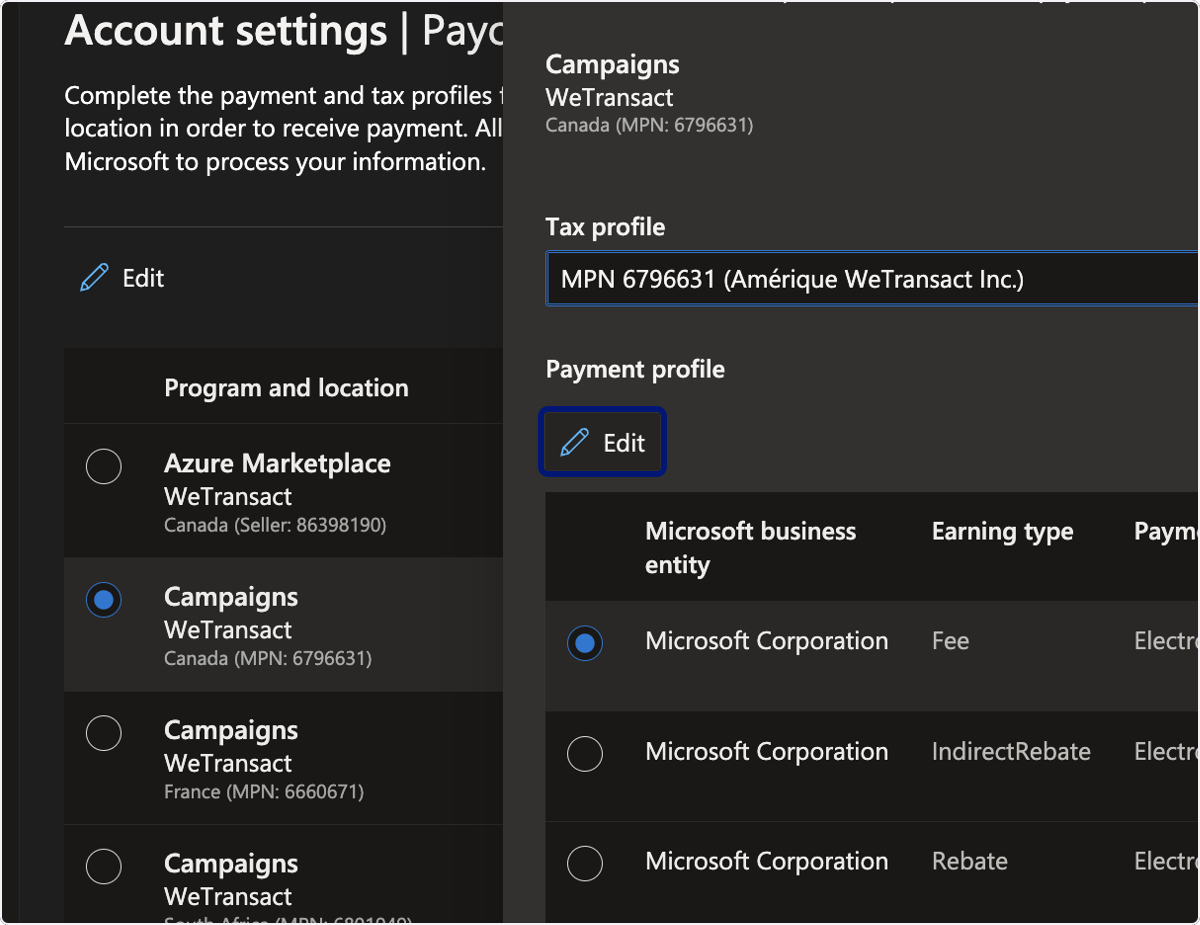Select the Campaigns Canada MPN 6796631 radio button
1200x925 pixels.
[104, 600]
